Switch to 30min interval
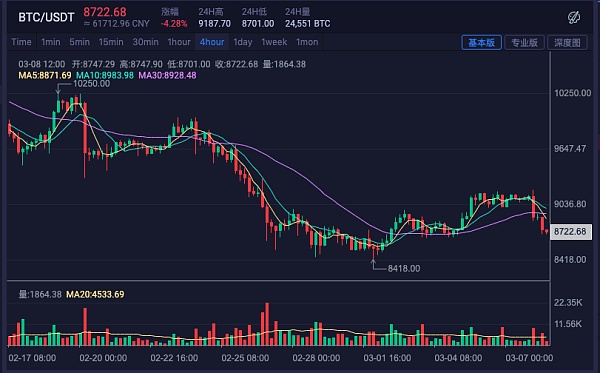 pyautogui.click(x=145, y=42)
